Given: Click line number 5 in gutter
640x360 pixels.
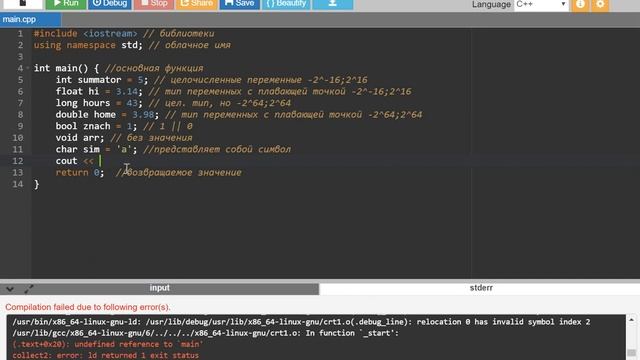Looking at the screenshot, I should [x=20, y=80].
